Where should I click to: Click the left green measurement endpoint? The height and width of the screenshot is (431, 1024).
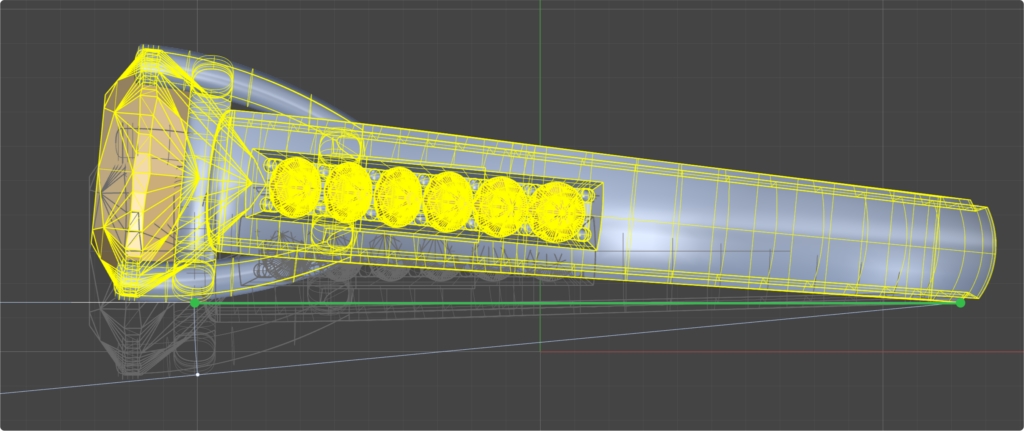coord(194,301)
